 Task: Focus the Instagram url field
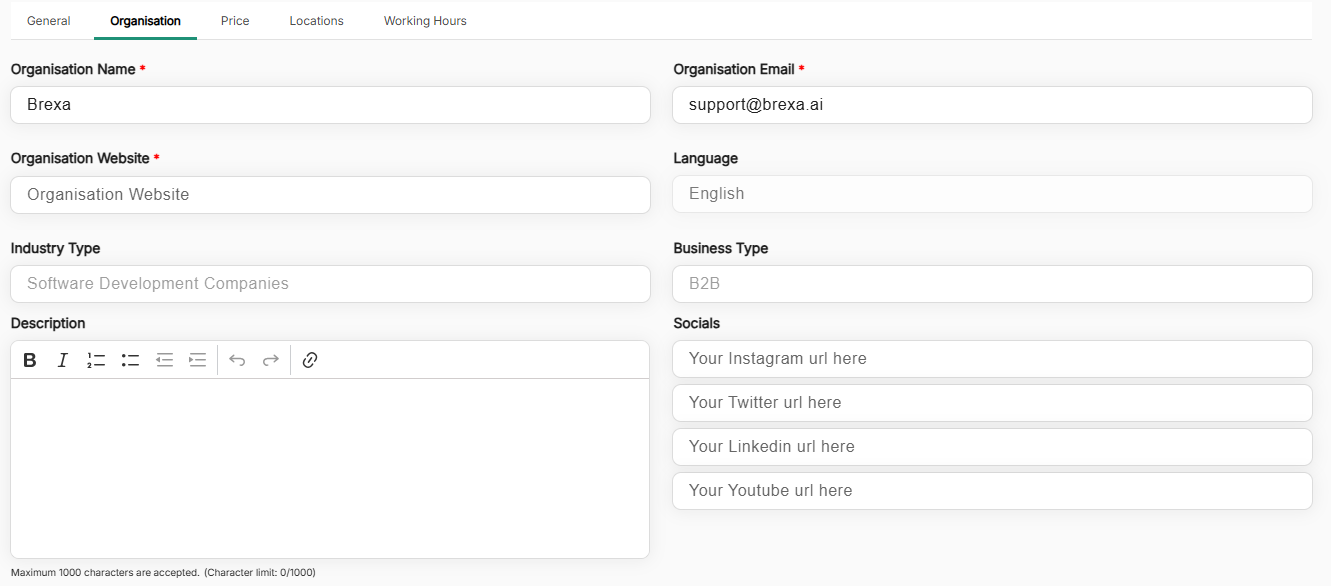tap(991, 359)
